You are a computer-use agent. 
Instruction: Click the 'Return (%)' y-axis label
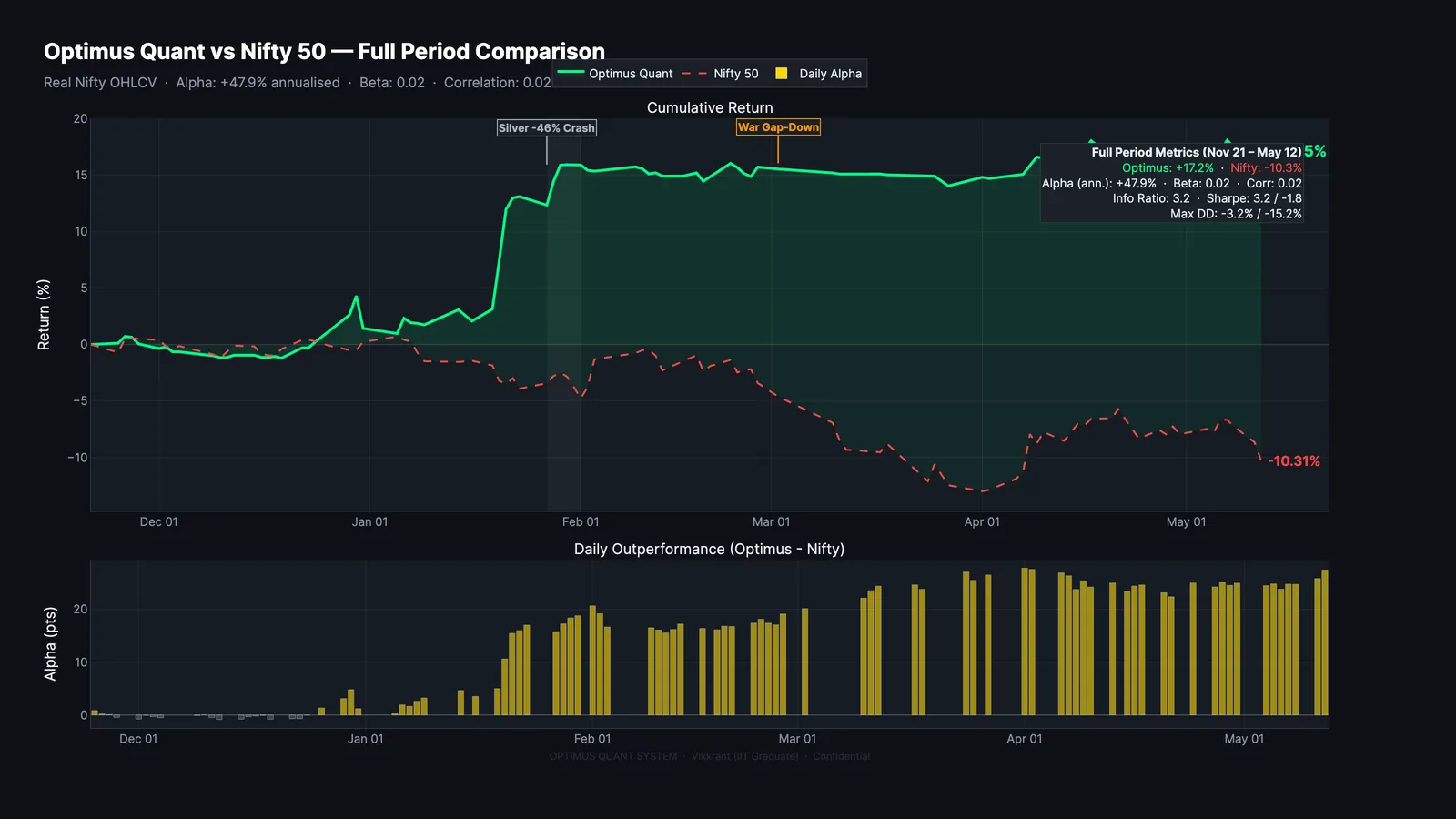pyautogui.click(x=44, y=315)
